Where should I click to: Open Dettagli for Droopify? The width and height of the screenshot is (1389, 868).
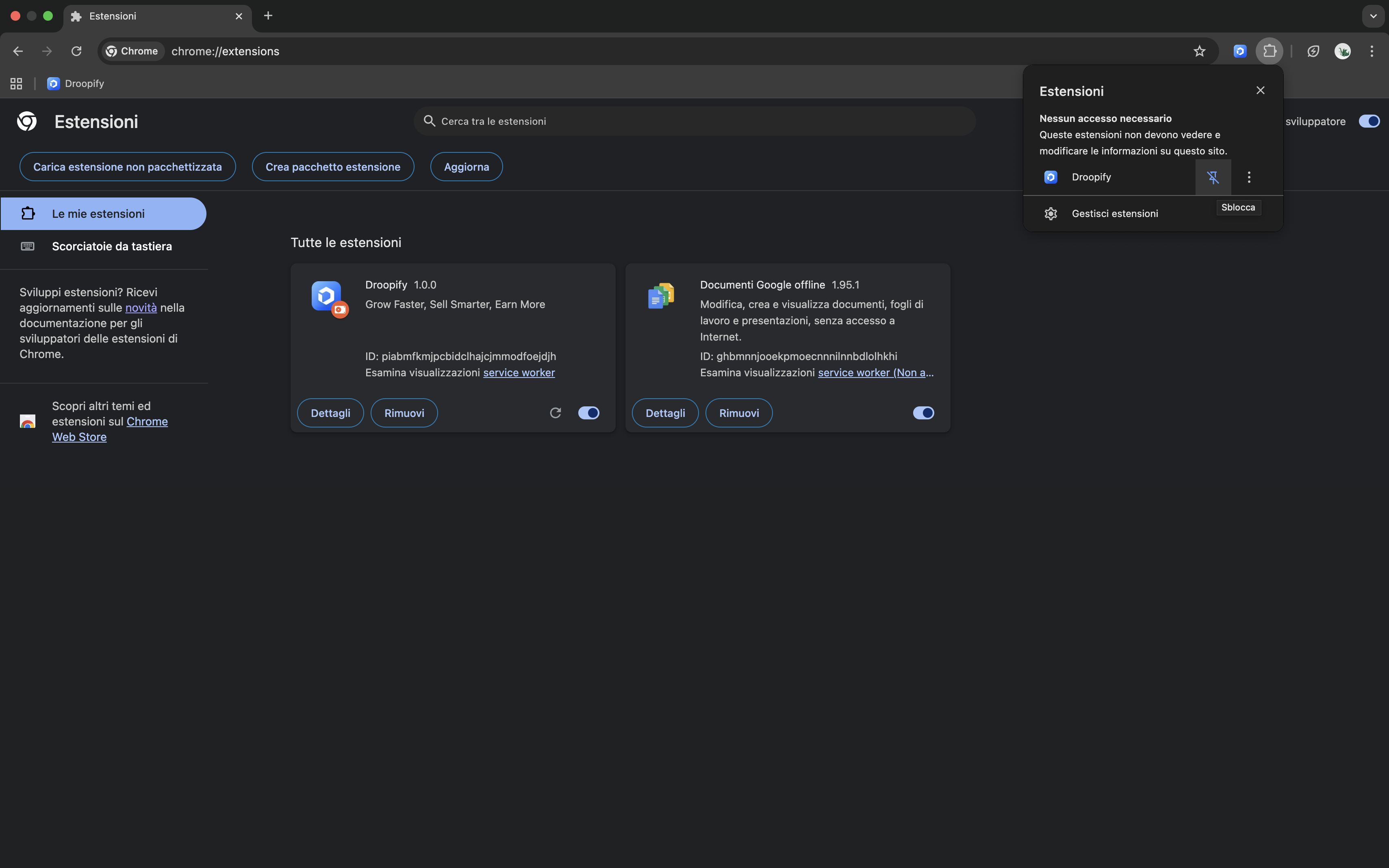330,413
